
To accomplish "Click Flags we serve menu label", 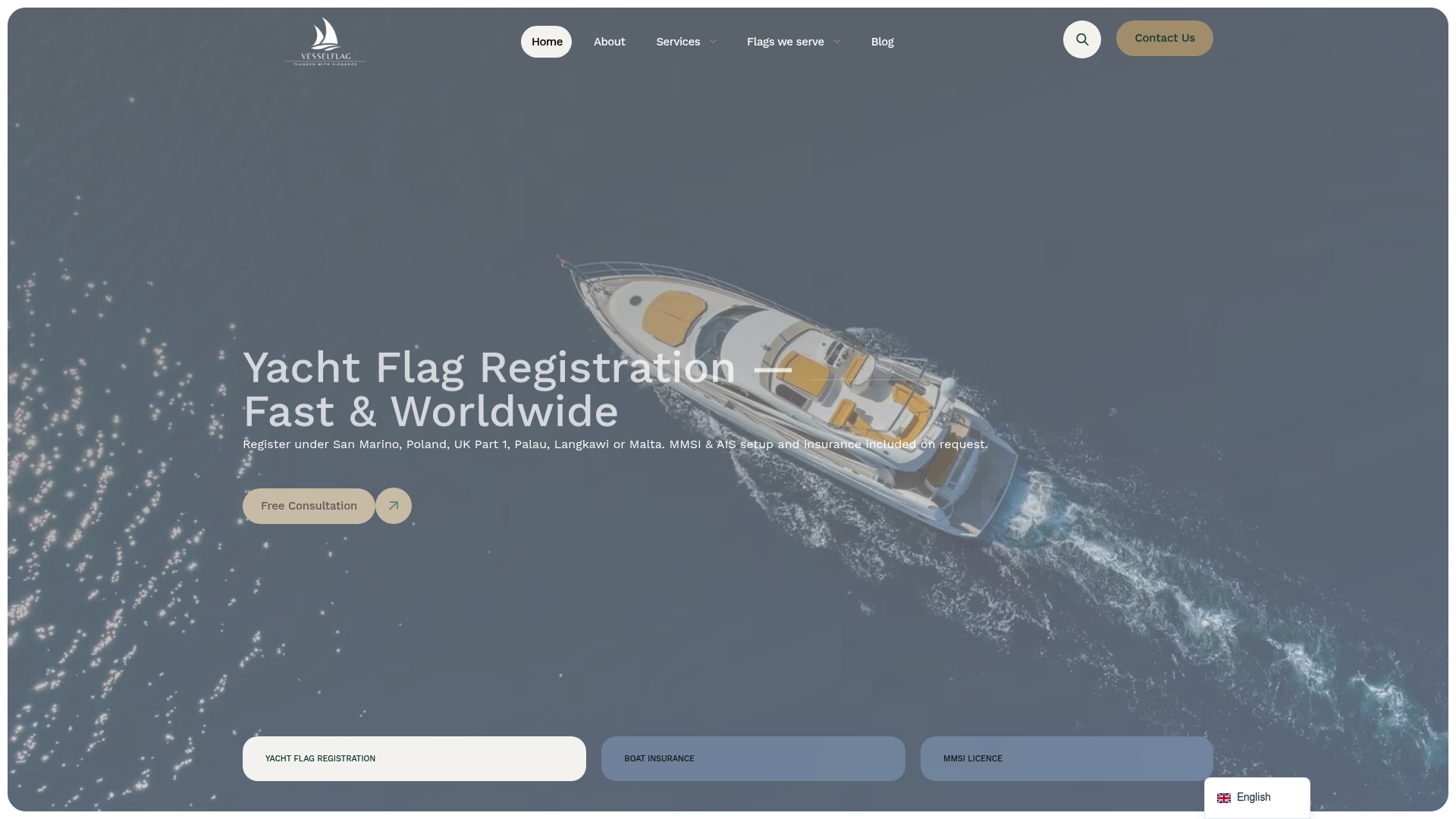I will coord(785,42).
